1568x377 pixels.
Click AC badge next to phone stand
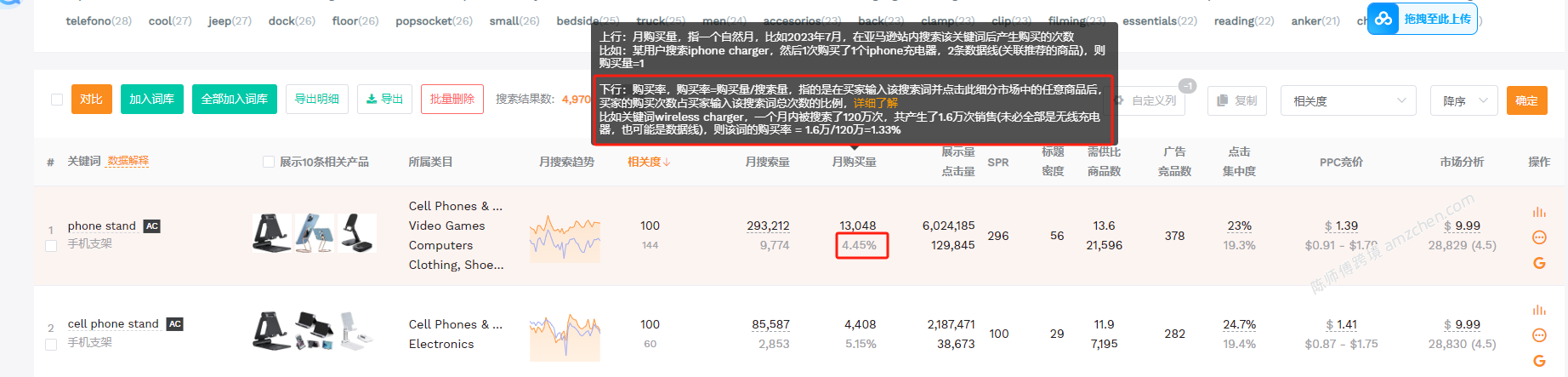pos(152,226)
